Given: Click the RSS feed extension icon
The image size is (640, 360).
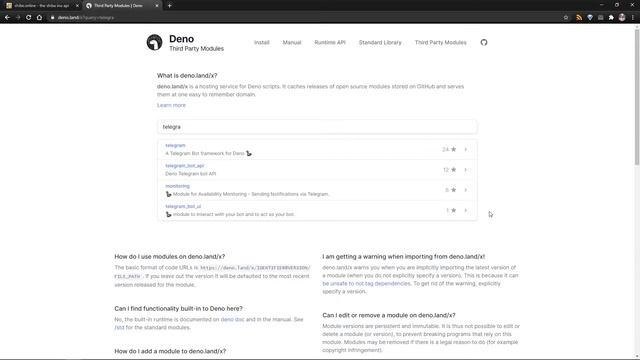Looking at the screenshot, I should pyautogui.click(x=579, y=18).
